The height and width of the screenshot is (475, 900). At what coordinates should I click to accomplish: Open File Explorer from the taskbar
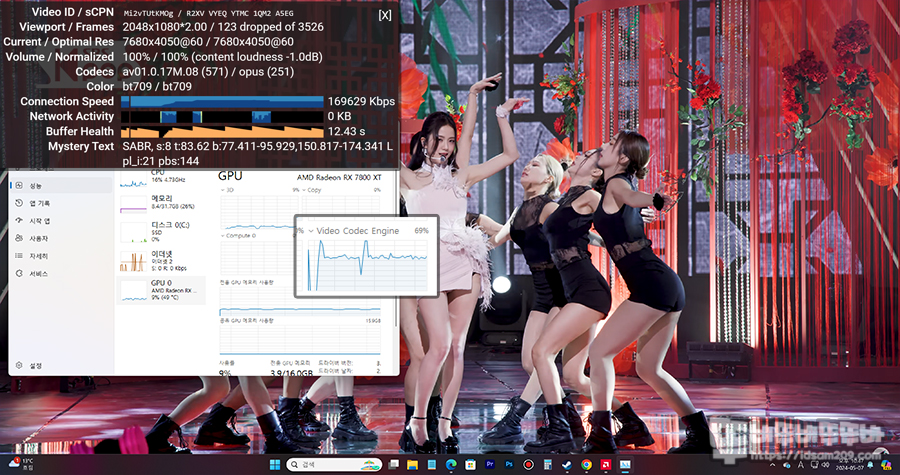tap(412, 464)
